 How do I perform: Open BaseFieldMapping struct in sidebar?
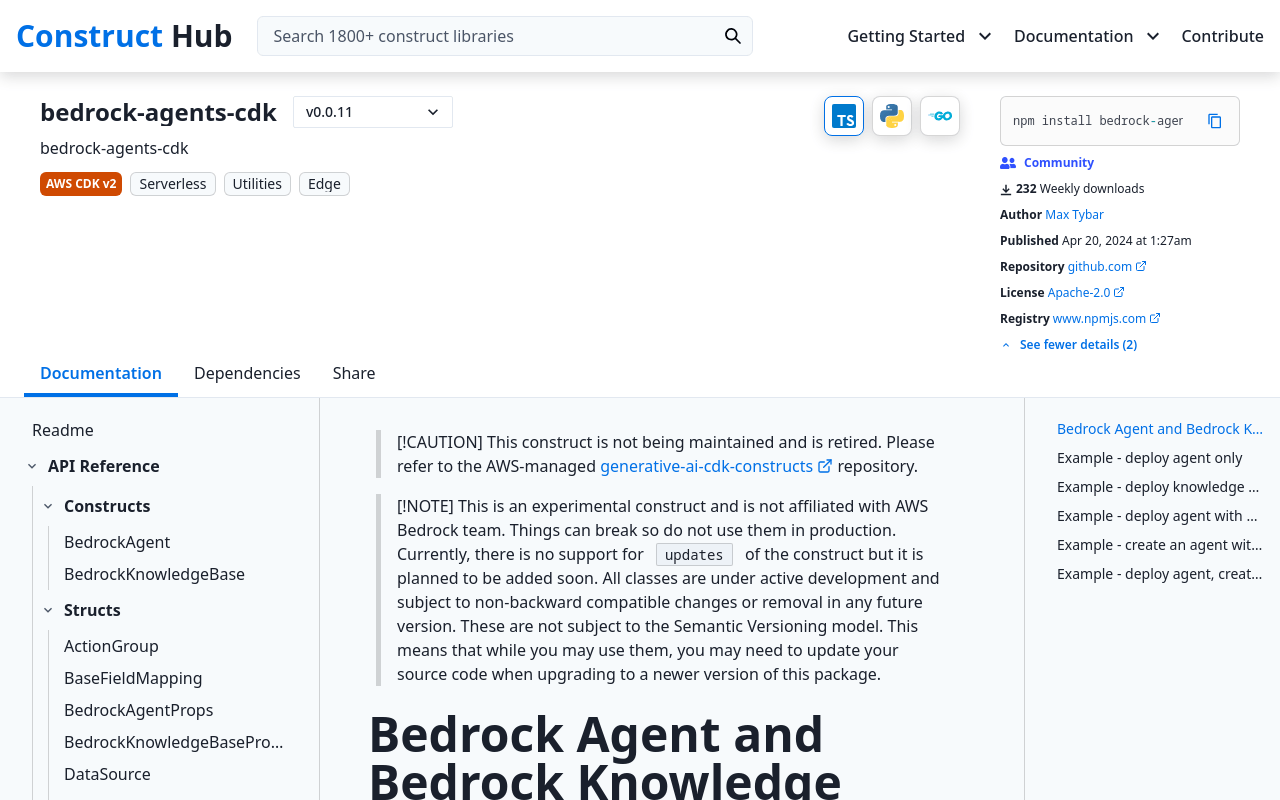tap(133, 678)
